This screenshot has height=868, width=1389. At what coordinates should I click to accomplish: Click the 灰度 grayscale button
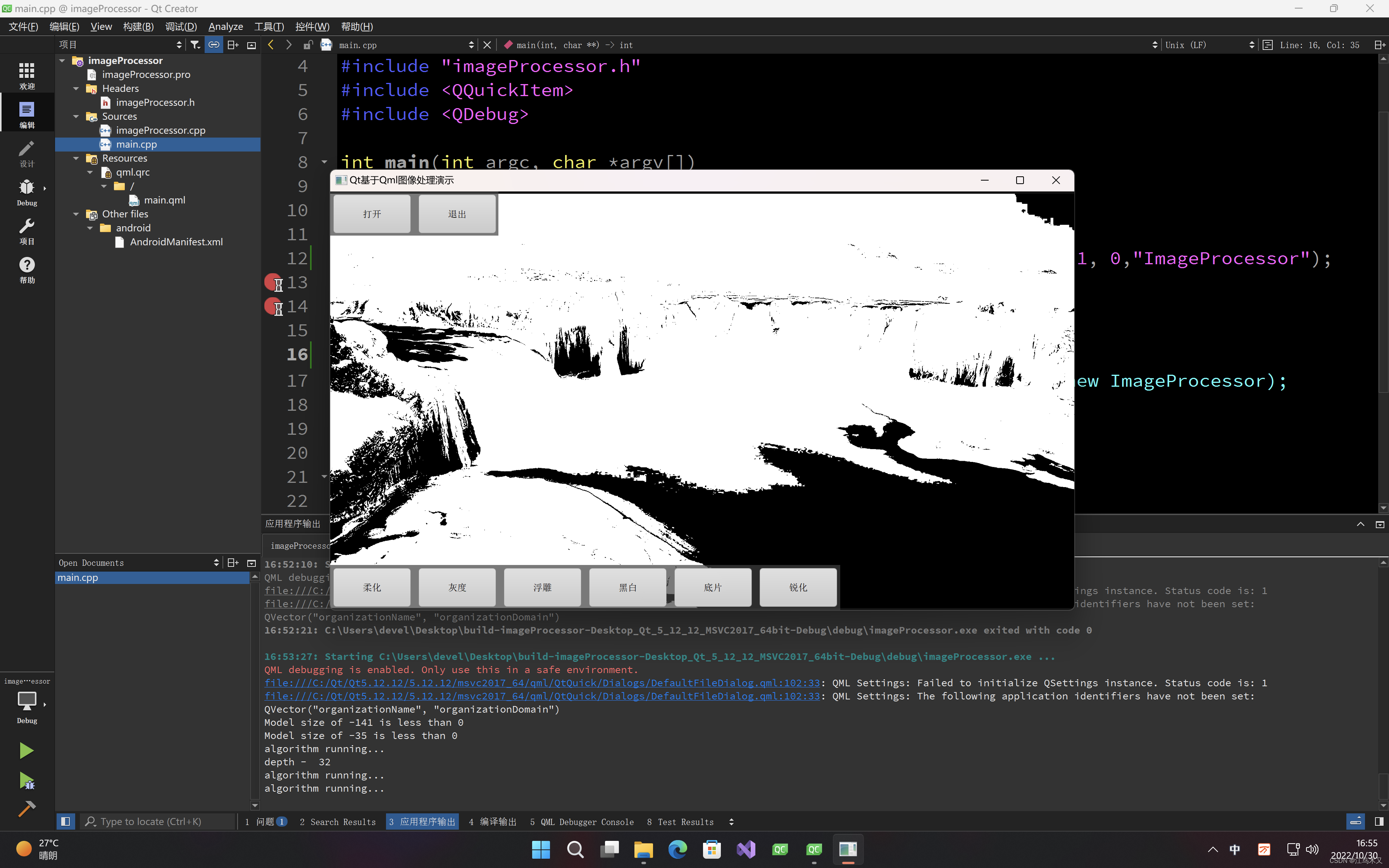[457, 587]
